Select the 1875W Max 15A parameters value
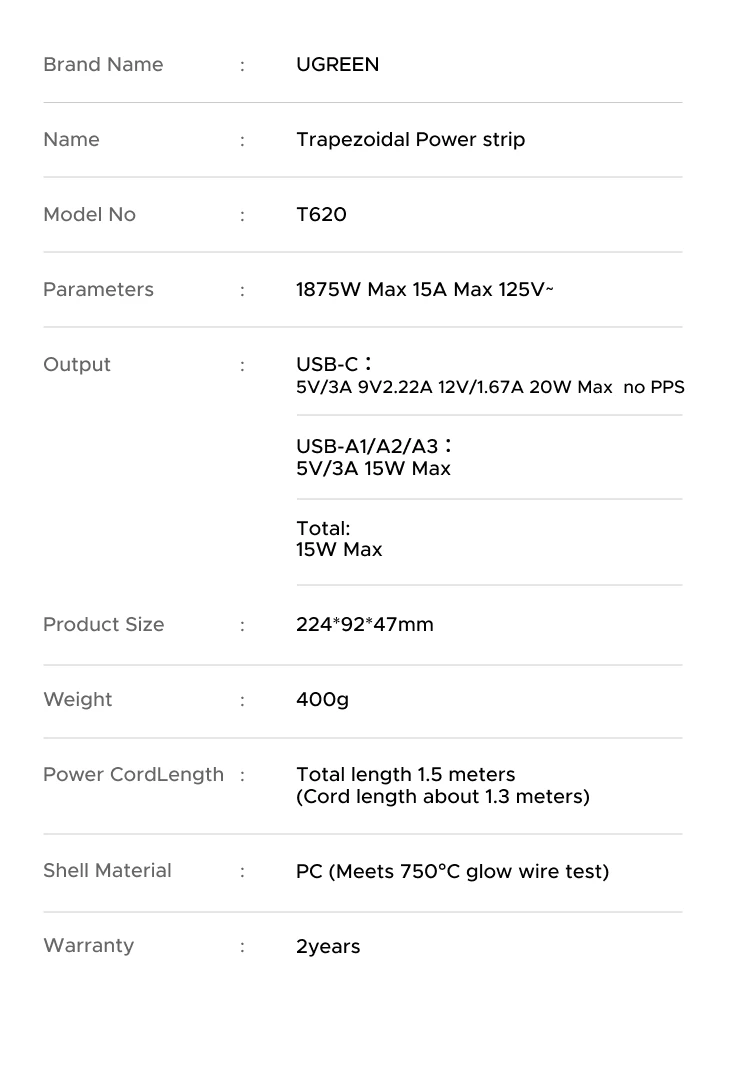 coord(425,290)
